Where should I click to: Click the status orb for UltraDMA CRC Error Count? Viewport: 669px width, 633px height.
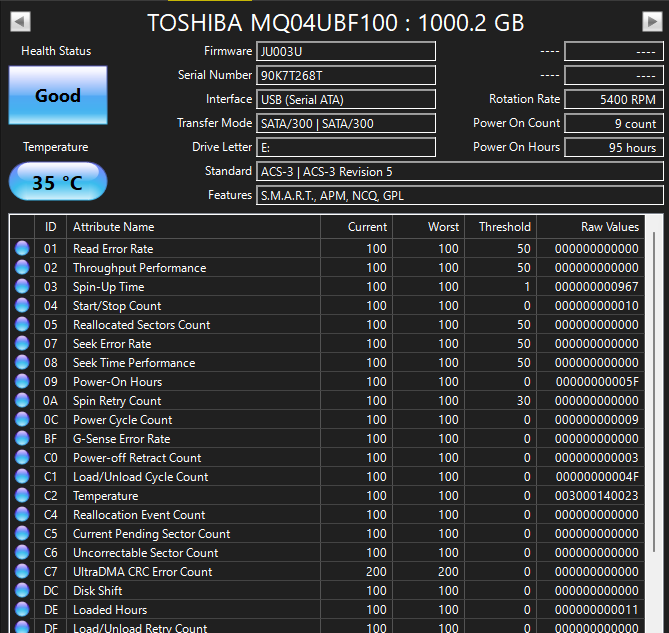point(22,571)
